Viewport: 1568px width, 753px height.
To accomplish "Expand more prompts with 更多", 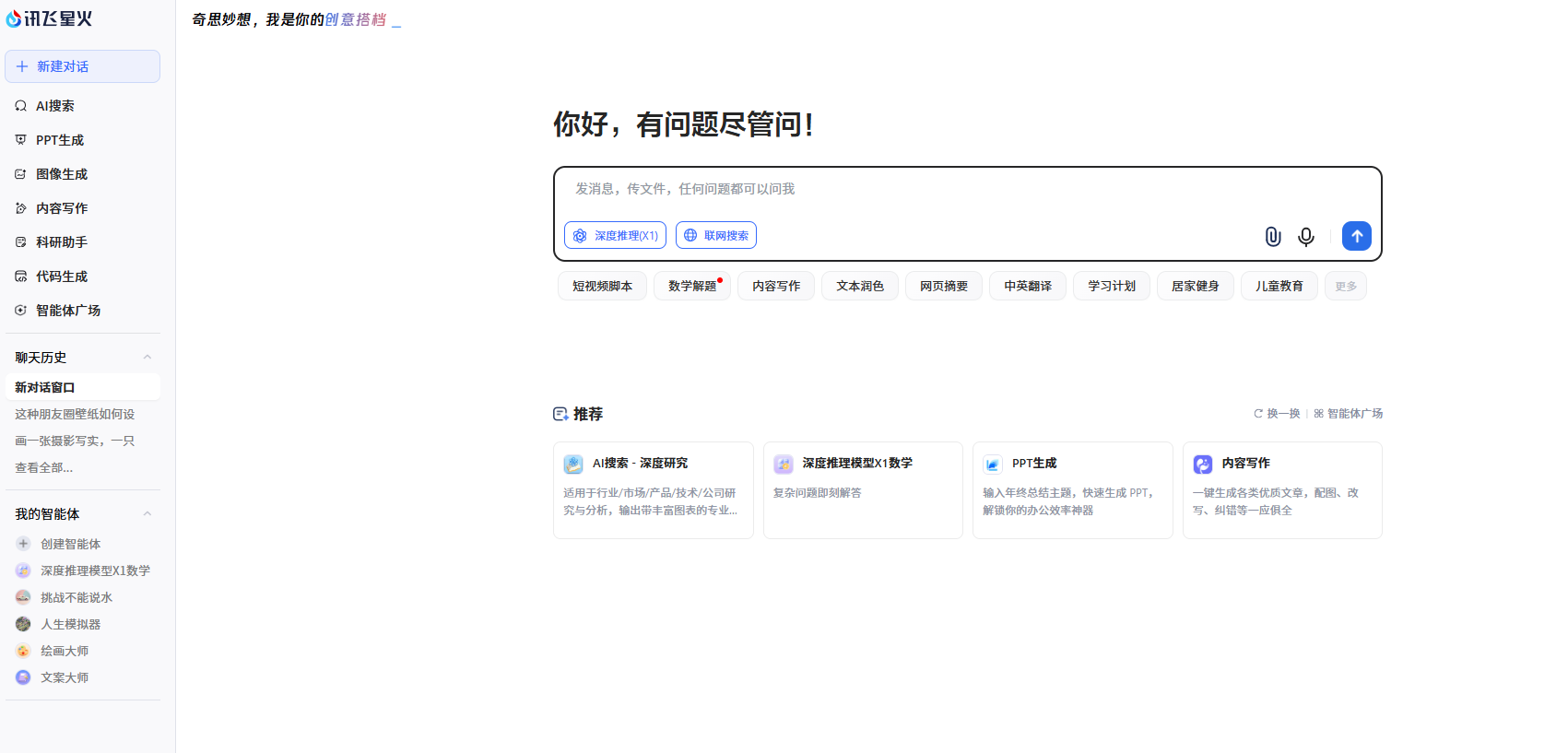I will pyautogui.click(x=1346, y=286).
